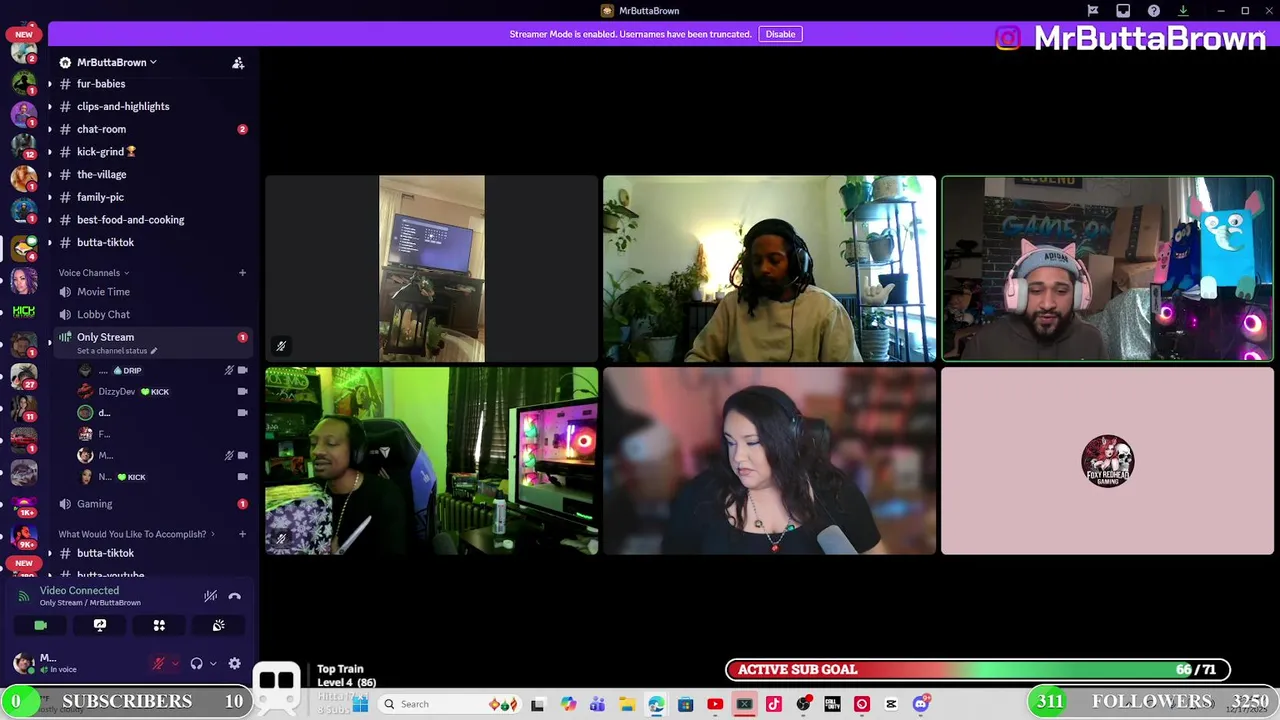Screen dimensions: 1280x720
Task: Open Microsoft Edge from the taskbar
Action: 656,704
